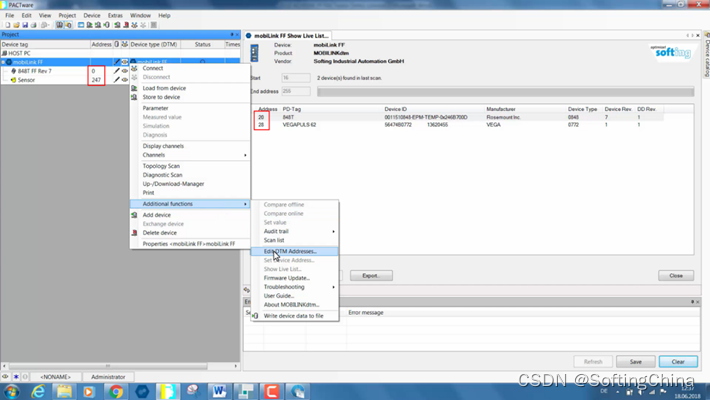The image size is (710, 400).
Task: Click the Close button in Live List
Action: [675, 275]
